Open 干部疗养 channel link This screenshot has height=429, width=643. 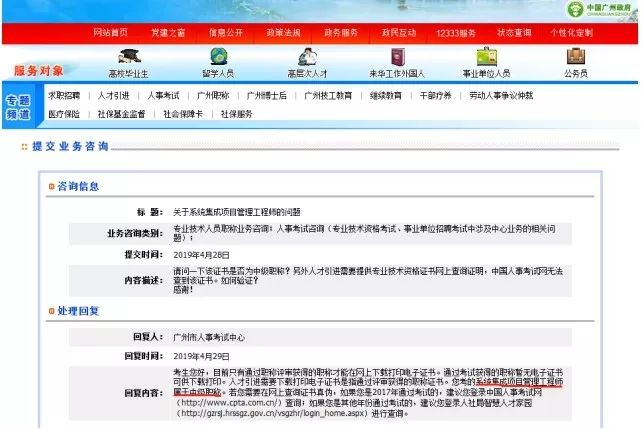(435, 96)
